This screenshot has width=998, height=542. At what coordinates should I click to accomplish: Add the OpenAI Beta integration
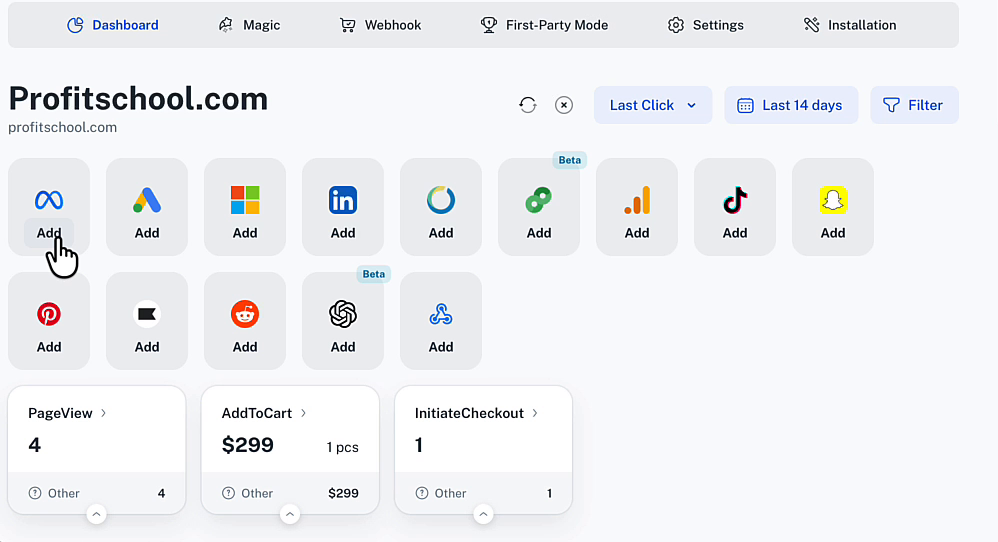click(x=343, y=347)
